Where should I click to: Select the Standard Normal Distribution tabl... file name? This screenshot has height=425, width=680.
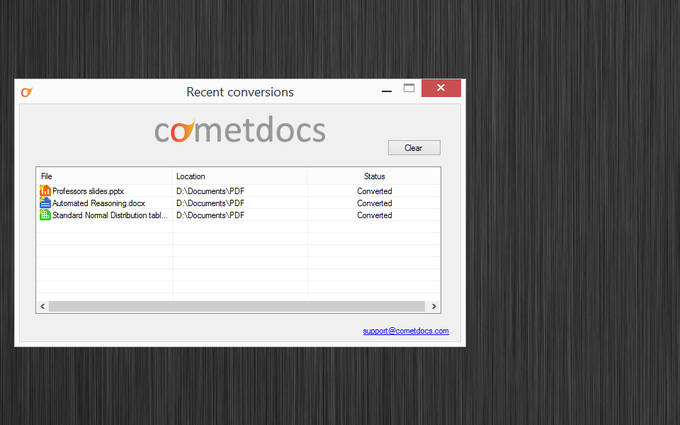110,216
